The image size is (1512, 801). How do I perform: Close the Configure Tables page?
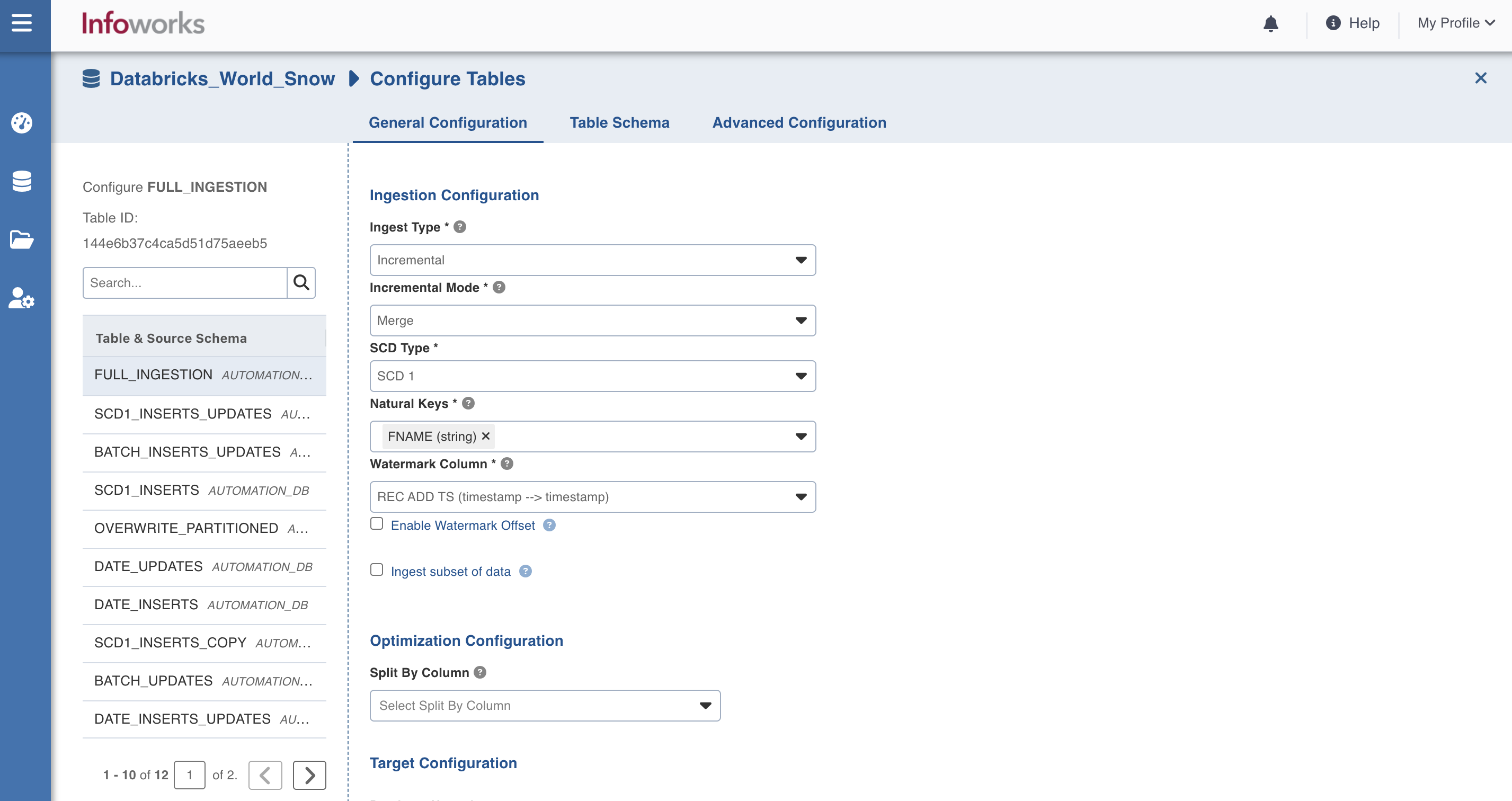(1481, 78)
